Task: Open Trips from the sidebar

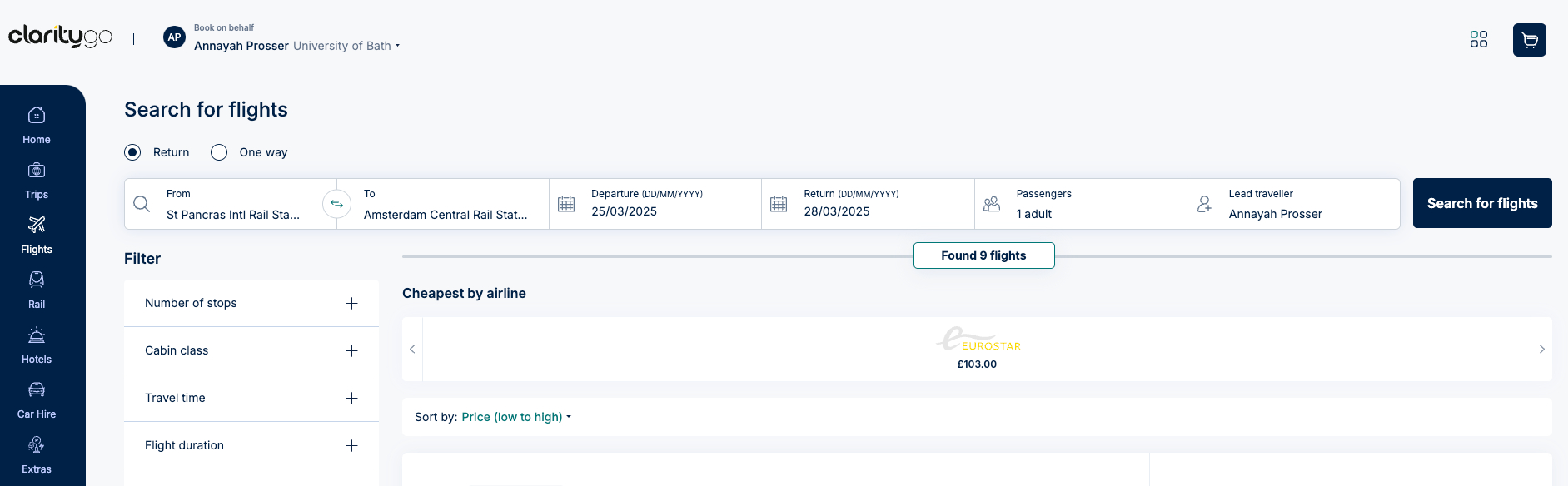Action: tap(37, 180)
